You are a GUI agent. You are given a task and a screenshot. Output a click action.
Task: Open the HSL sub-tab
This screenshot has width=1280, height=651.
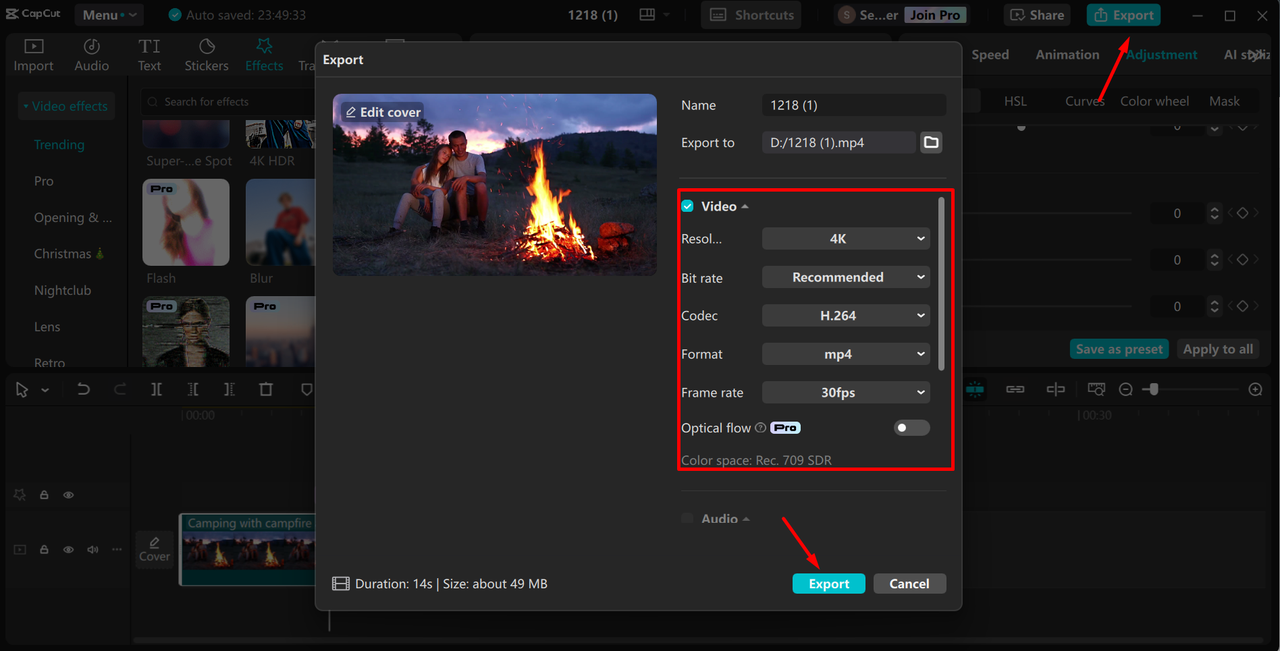(x=1015, y=101)
